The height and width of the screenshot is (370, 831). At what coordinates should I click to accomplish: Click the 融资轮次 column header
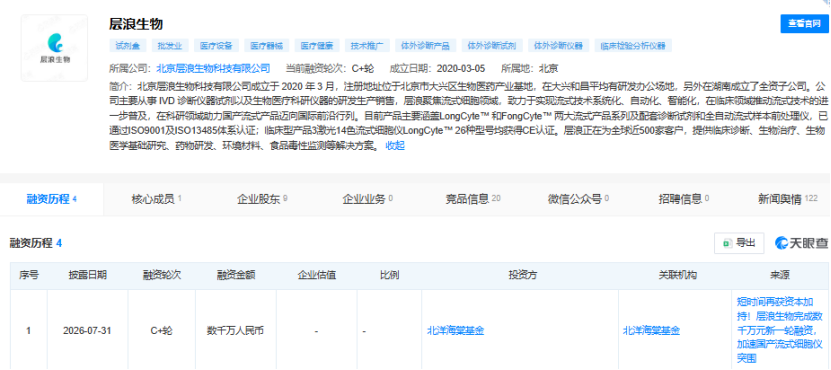tap(162, 275)
